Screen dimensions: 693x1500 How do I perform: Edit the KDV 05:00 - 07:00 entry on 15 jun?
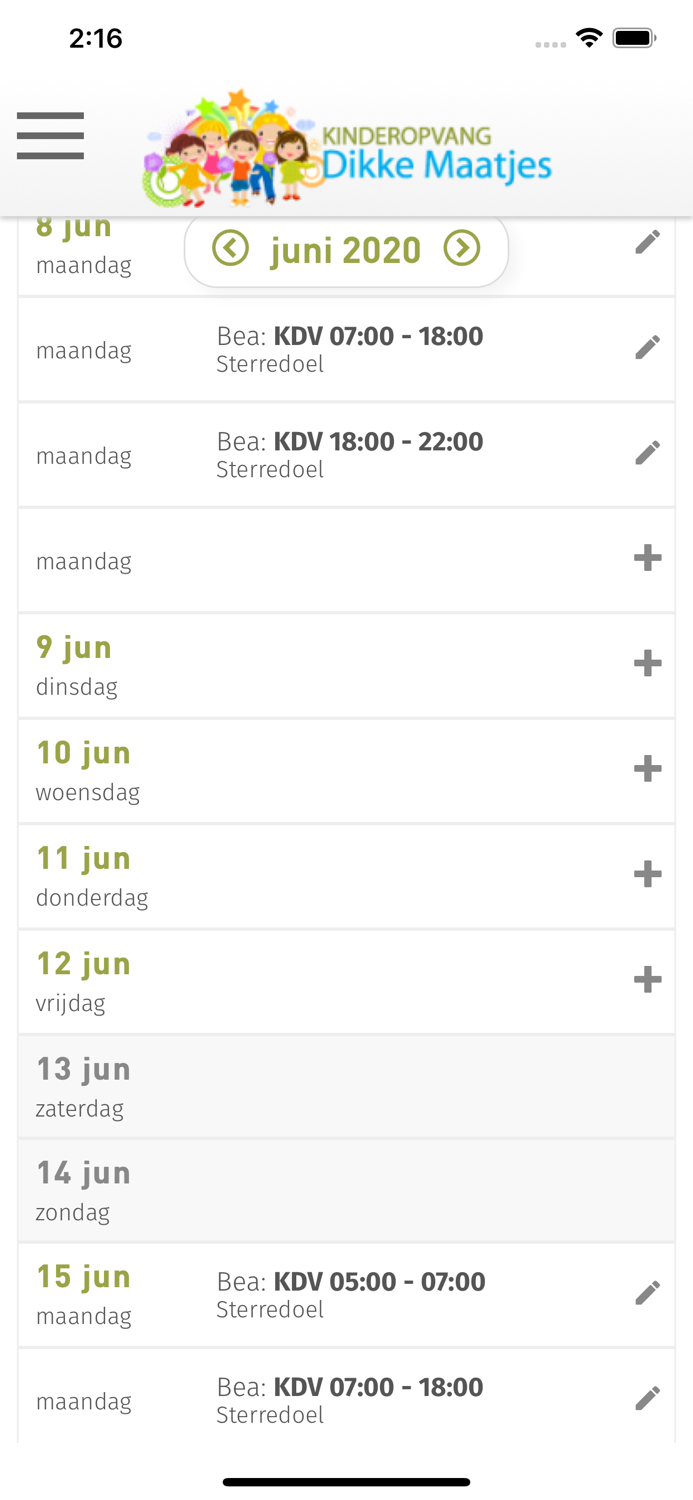(649, 1292)
